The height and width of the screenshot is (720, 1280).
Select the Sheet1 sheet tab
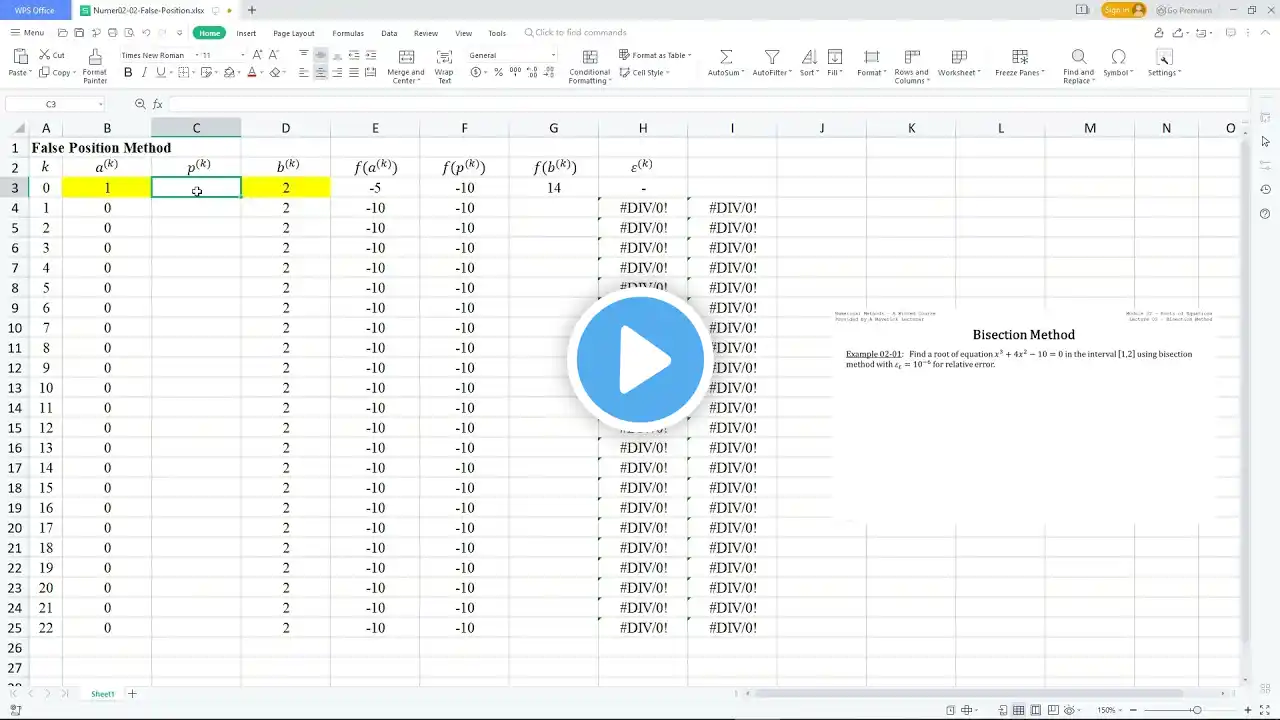point(103,694)
